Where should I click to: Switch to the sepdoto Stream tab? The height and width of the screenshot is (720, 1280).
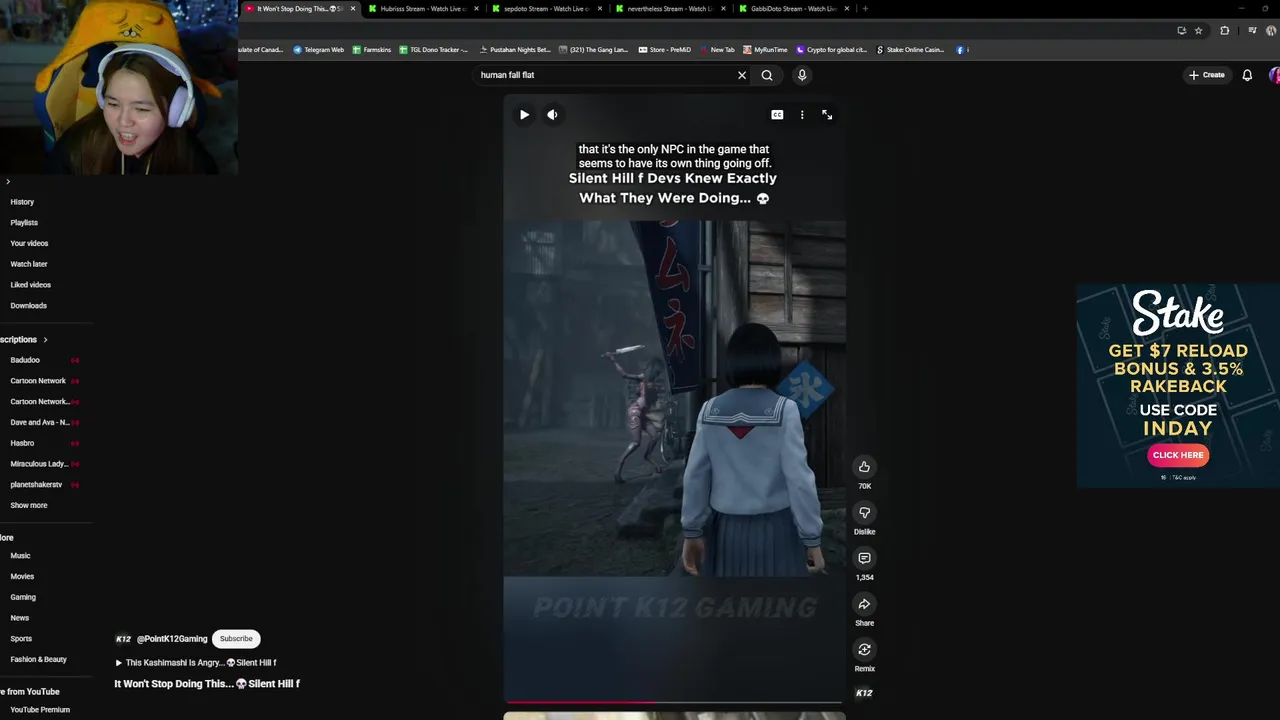[x=545, y=9]
